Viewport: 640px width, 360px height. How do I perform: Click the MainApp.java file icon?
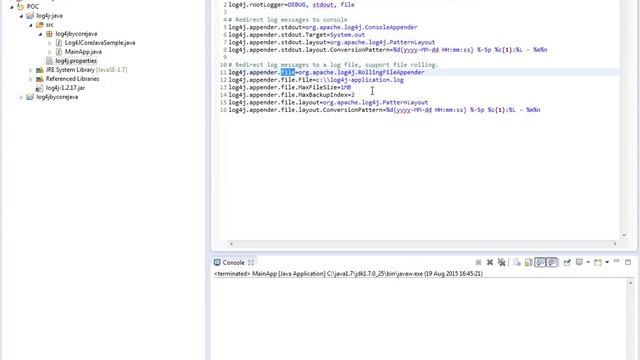(x=59, y=51)
